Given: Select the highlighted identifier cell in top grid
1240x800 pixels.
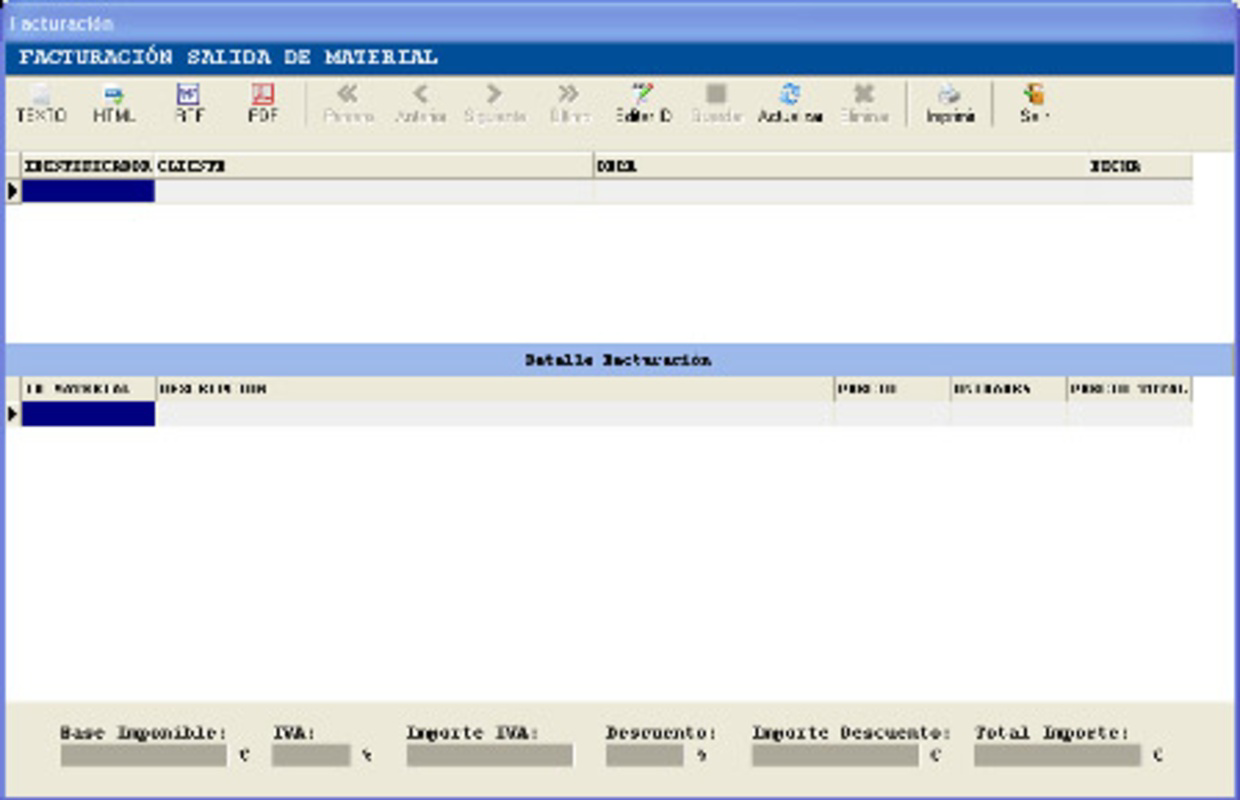Looking at the screenshot, I should (x=88, y=191).
